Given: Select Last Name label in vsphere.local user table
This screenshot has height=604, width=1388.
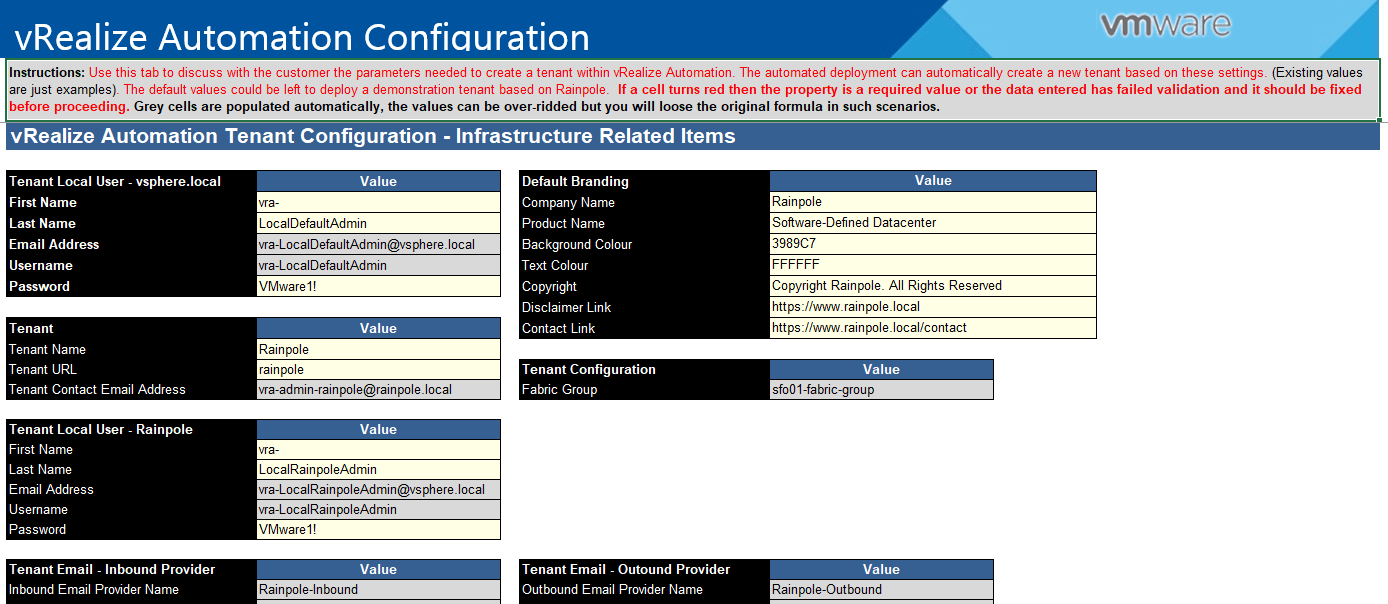Looking at the screenshot, I should [131, 223].
